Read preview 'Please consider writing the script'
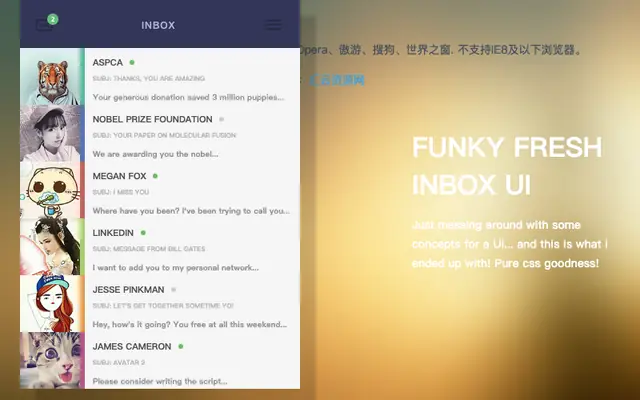This screenshot has width=640, height=400. [160, 381]
